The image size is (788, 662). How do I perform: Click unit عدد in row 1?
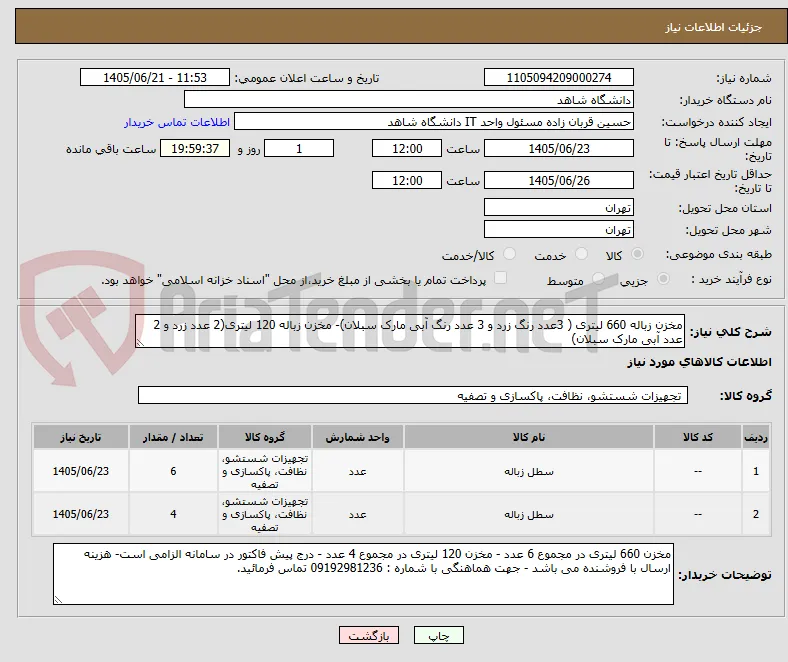[357, 471]
